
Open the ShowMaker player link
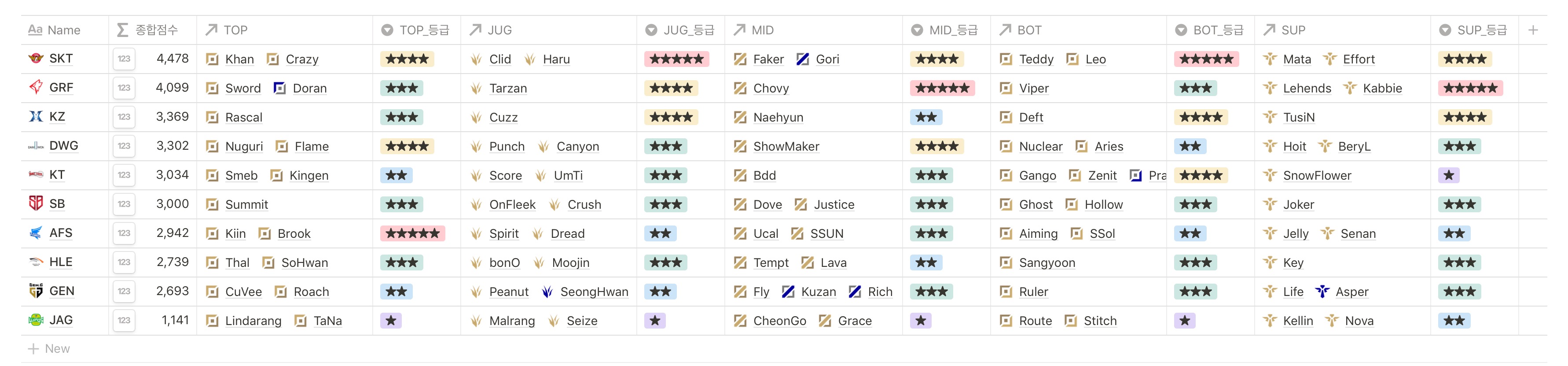coord(786,146)
